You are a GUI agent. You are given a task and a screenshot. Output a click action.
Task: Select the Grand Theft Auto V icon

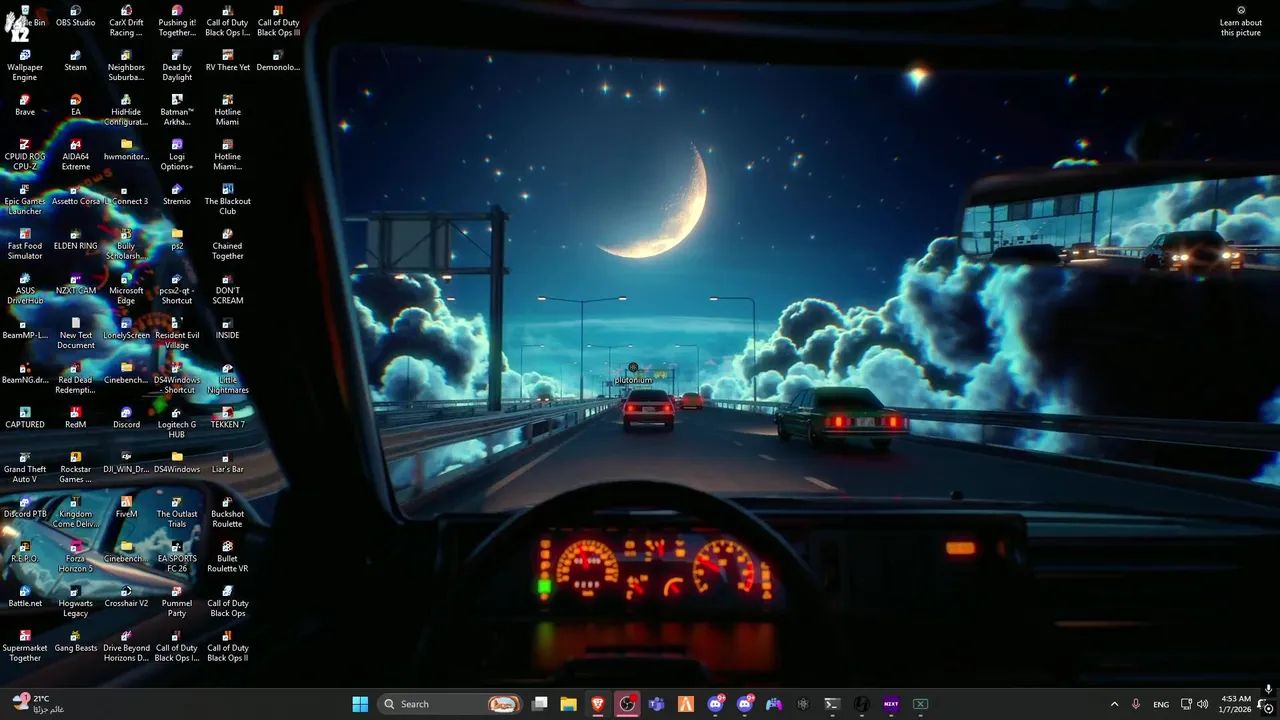point(25,468)
